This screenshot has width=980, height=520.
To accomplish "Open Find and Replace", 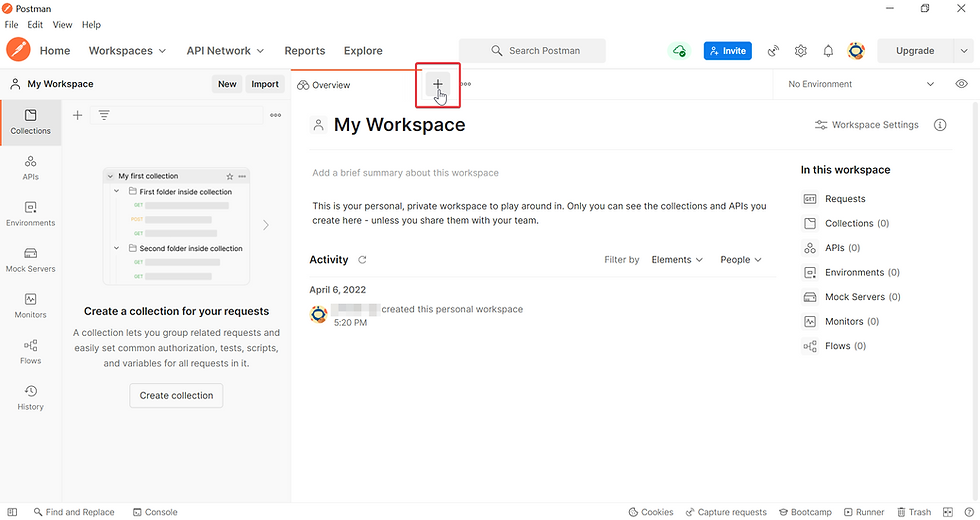I will pyautogui.click(x=74, y=512).
